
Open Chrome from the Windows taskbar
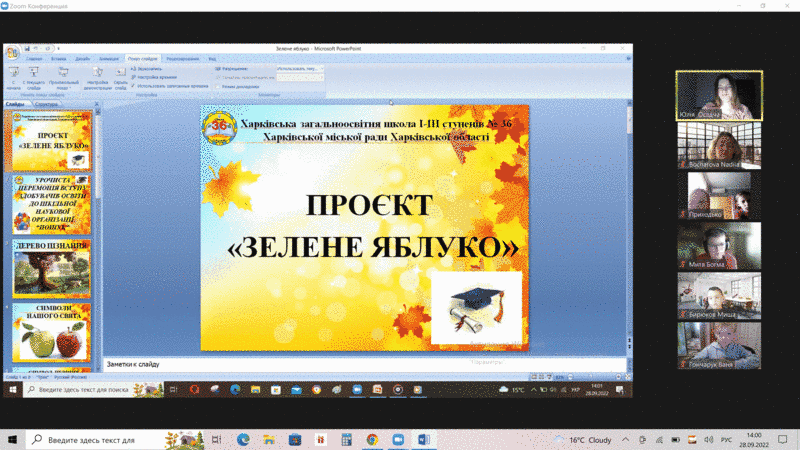click(x=372, y=439)
